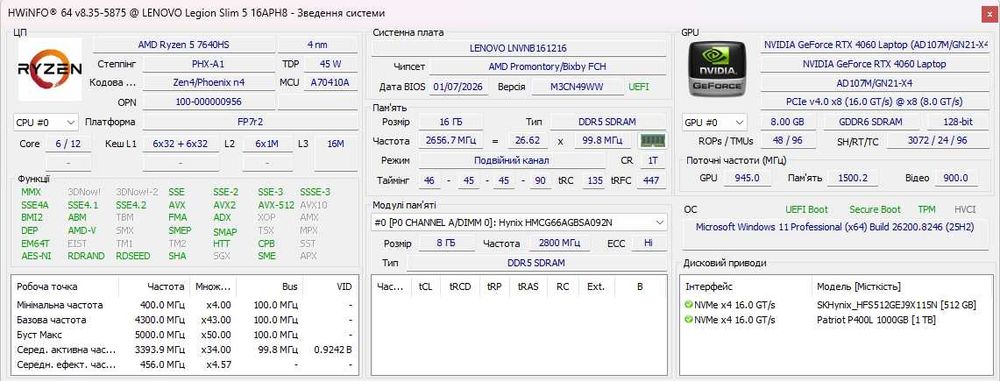The width and height of the screenshot is (1000, 381).
Task: Click the green UEFI label next to BIOS version
Action: click(x=638, y=87)
